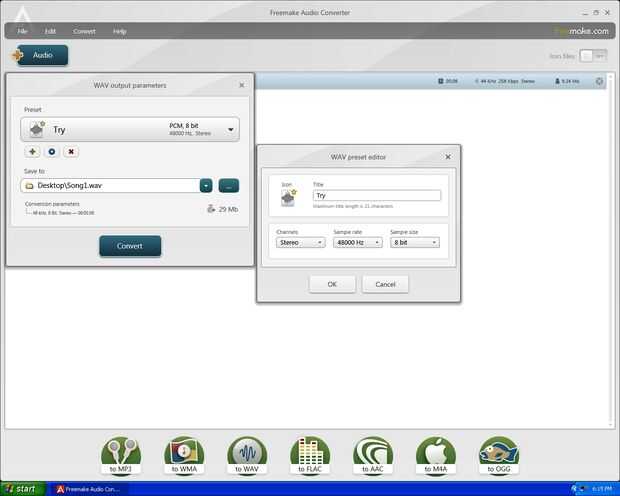Open the Help menu
The height and width of the screenshot is (496, 620).
point(119,31)
